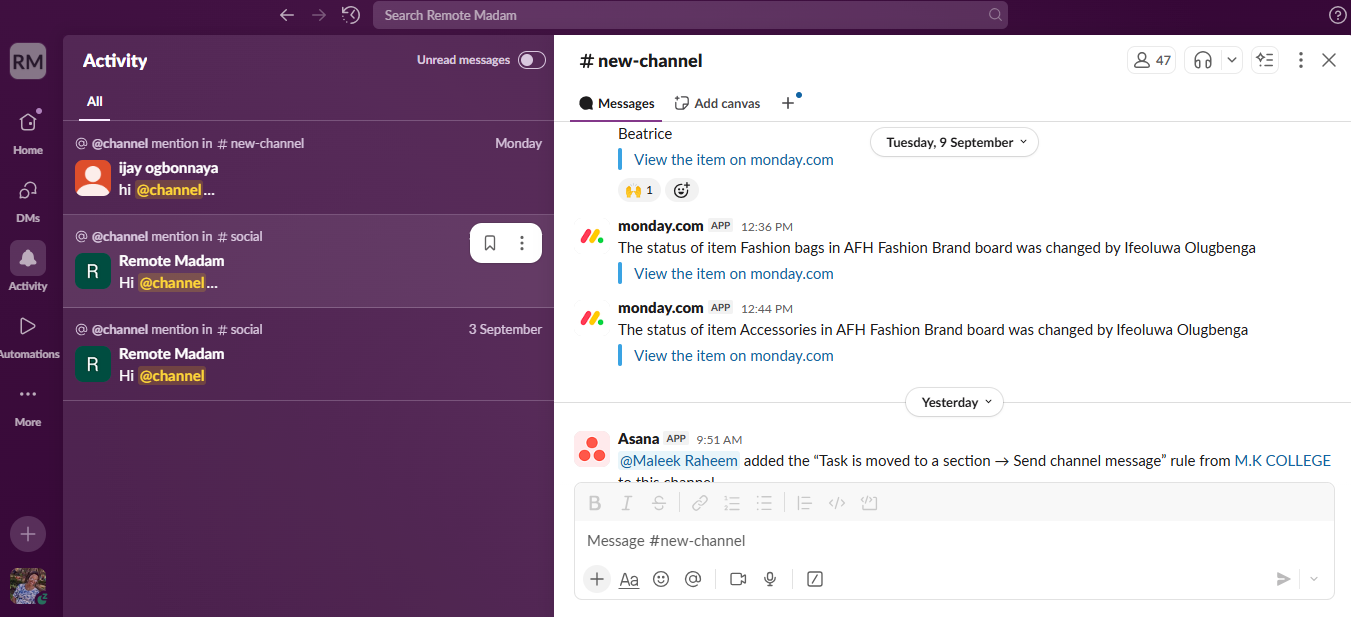Open ijay ogbonnaya's channel mention
The image size is (1351, 617).
point(308,167)
